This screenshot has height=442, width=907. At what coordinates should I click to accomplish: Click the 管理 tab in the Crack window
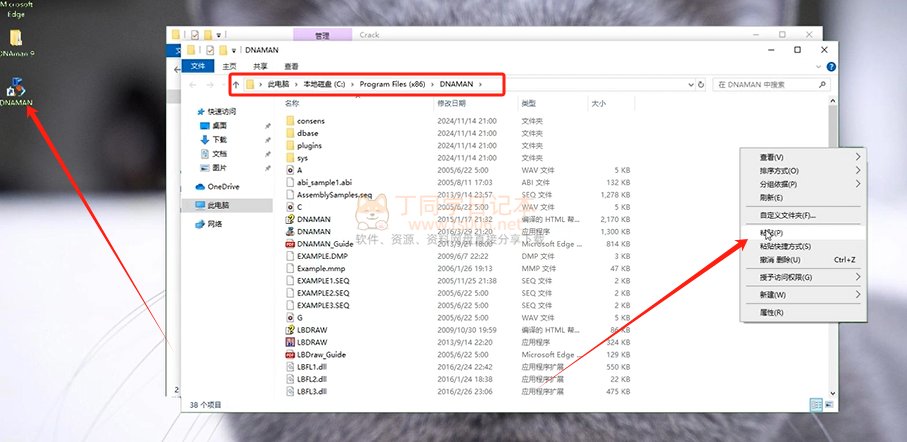(x=322, y=35)
